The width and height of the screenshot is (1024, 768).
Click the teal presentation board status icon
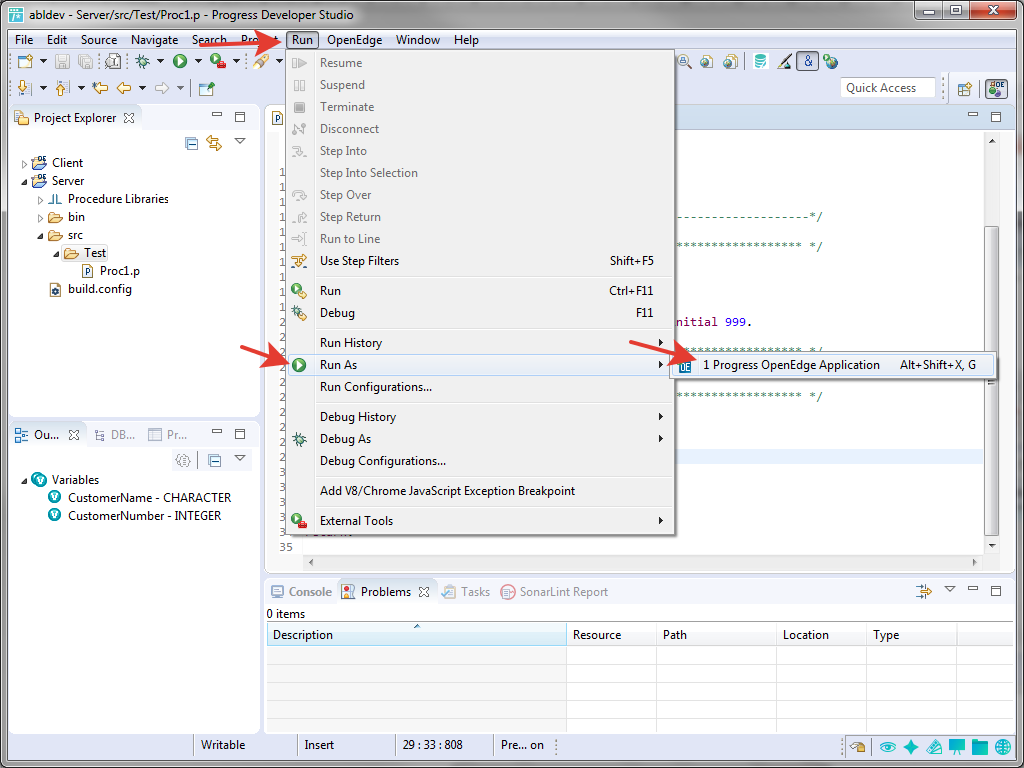(957, 747)
